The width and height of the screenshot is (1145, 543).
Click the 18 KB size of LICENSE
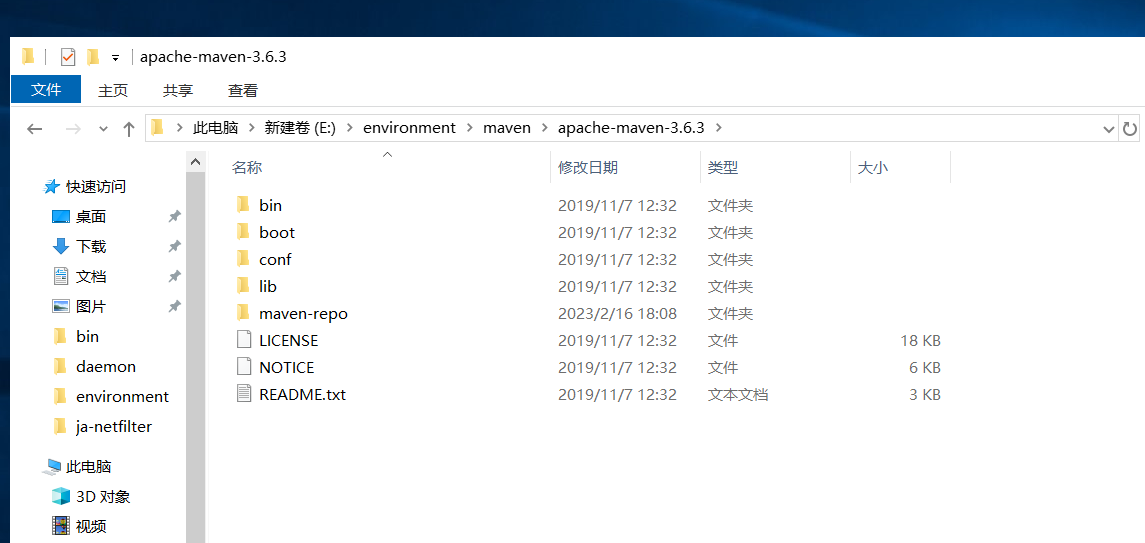[920, 341]
